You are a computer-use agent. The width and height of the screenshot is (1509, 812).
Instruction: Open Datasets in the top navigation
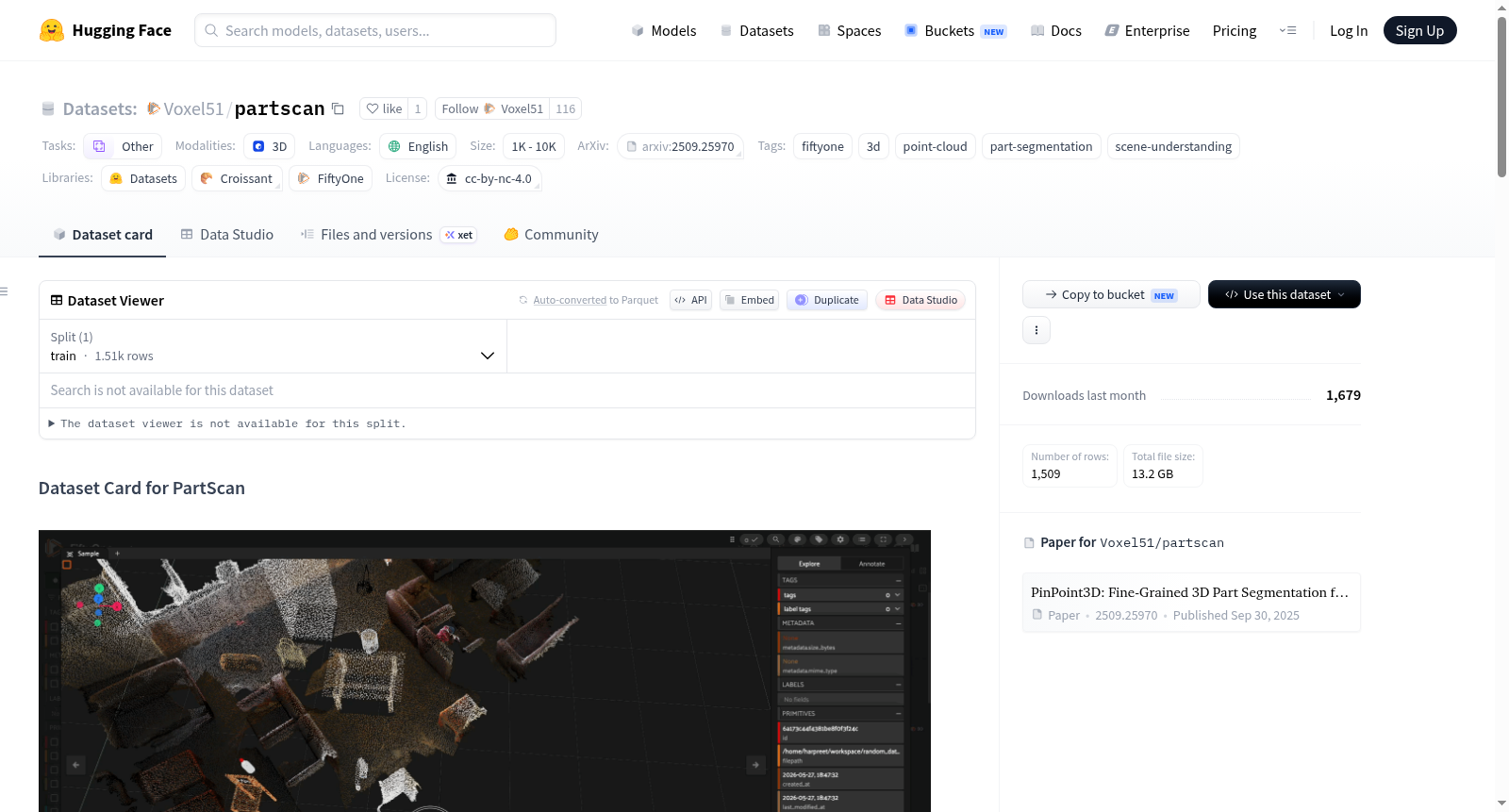756,30
